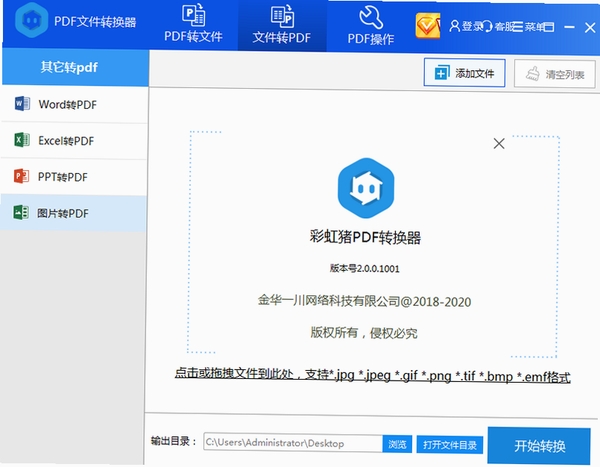Viewport: 600px width, 467px height.
Task: Click the Excel icon in the sidebar
Action: (22, 140)
